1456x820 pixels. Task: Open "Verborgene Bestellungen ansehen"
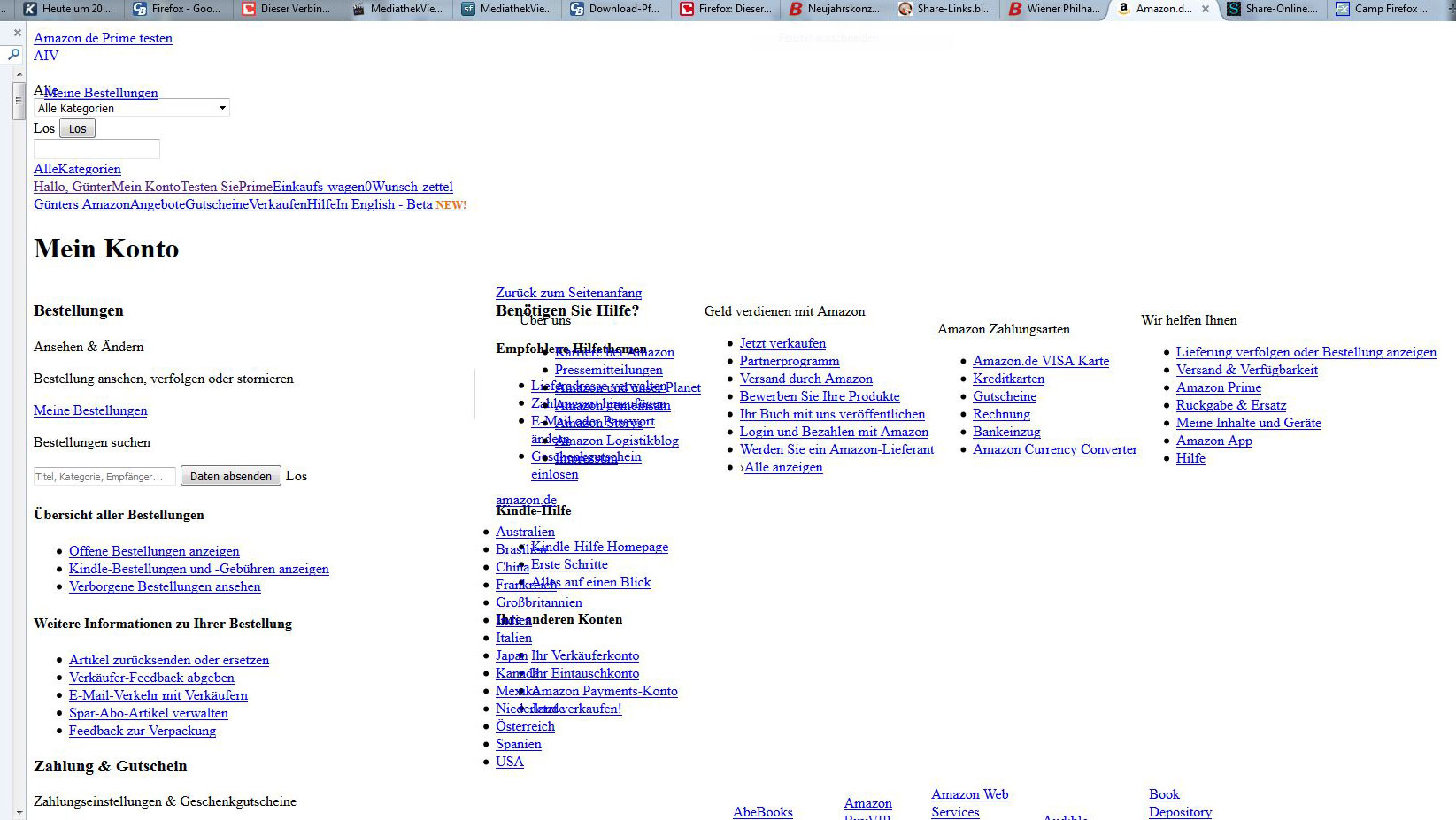click(165, 586)
